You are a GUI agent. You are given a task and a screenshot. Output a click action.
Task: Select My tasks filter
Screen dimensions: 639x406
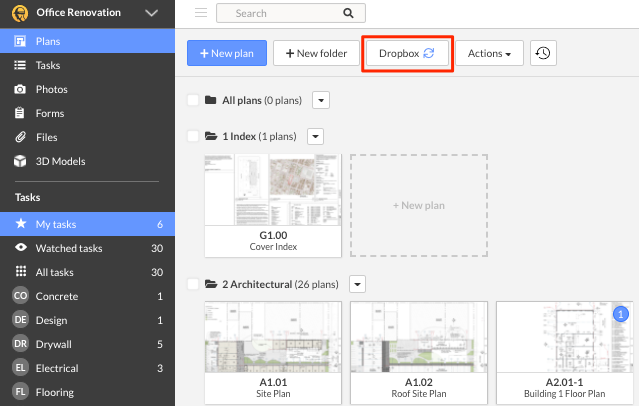click(87, 224)
